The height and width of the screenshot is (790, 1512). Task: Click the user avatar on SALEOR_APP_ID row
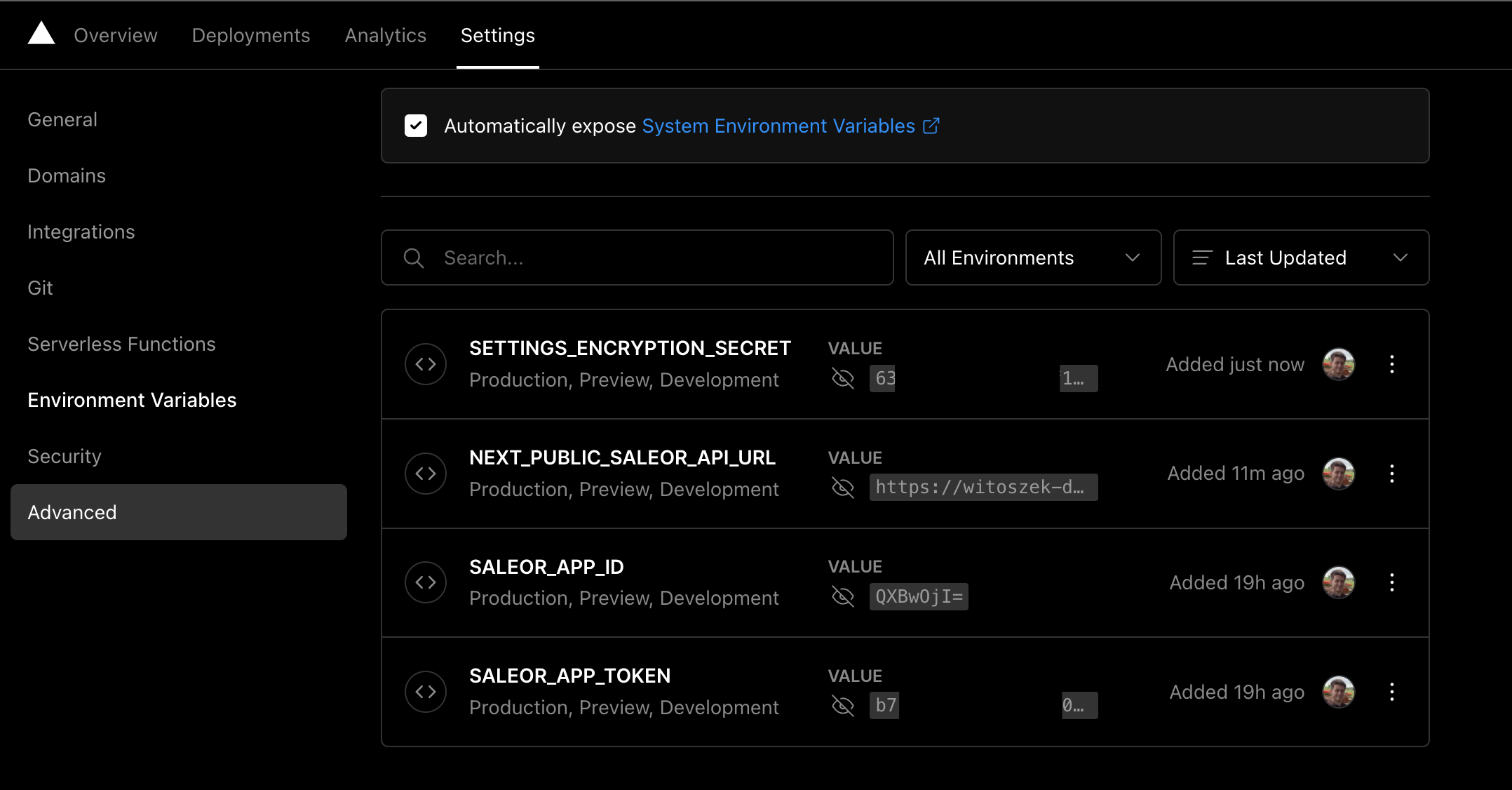click(1338, 582)
